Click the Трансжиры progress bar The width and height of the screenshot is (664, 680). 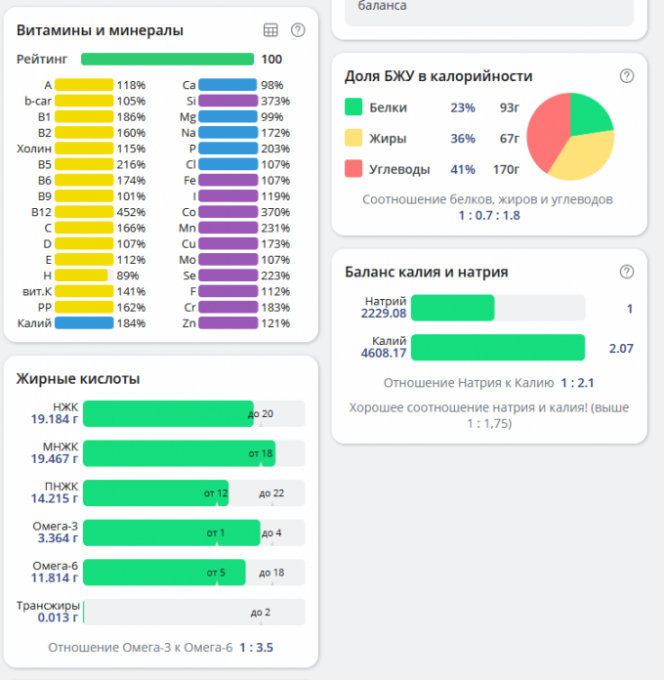click(x=193, y=612)
